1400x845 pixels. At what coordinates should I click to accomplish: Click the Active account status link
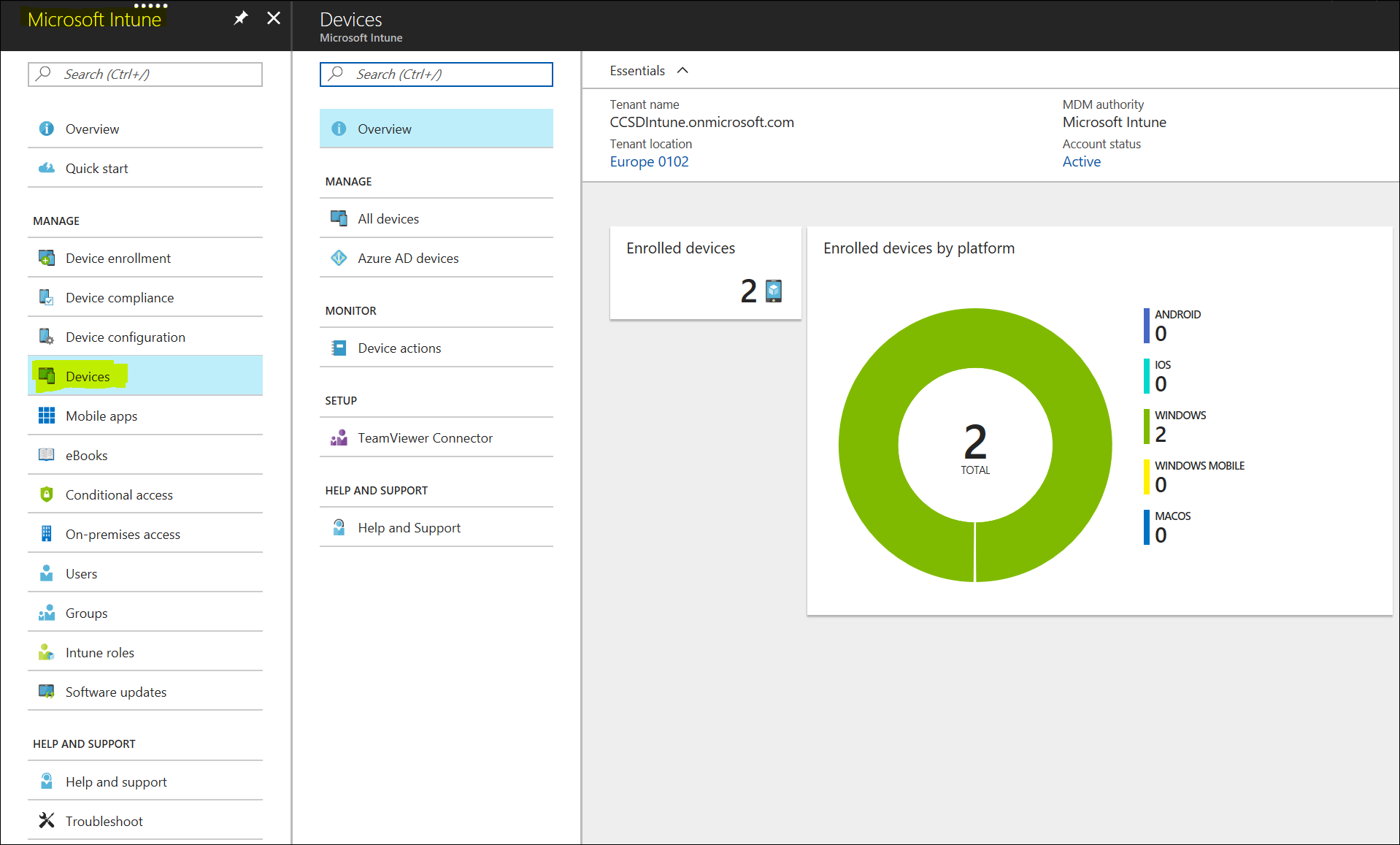1081,161
